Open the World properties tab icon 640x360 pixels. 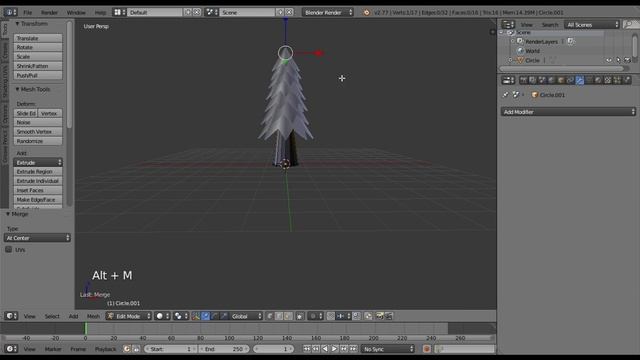click(551, 80)
